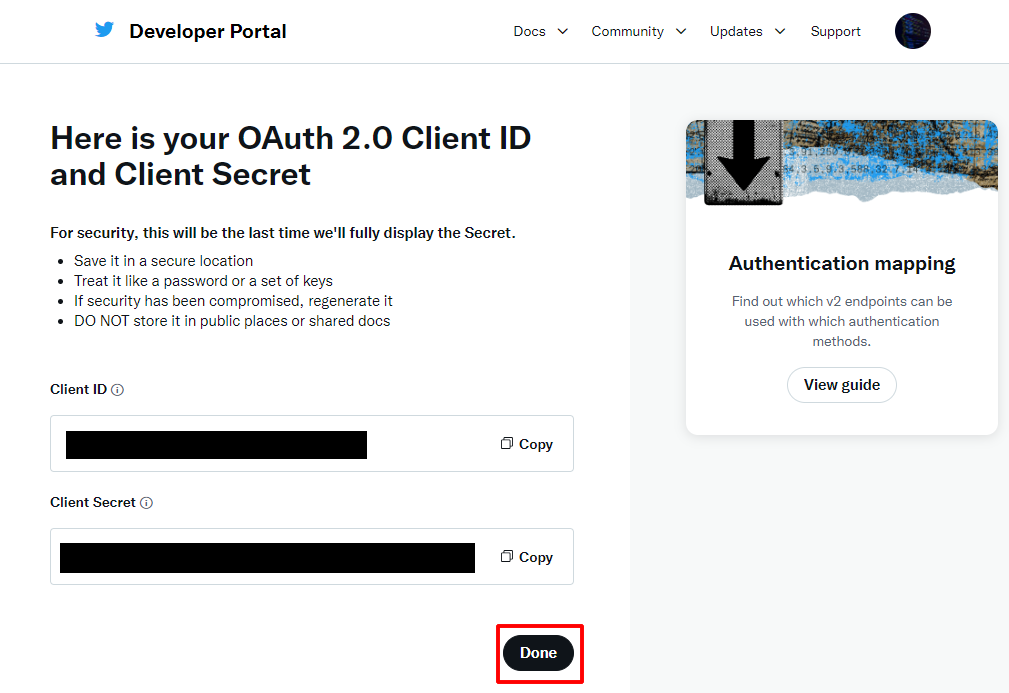
Task: Click the Client Secret field
Action: pos(311,557)
